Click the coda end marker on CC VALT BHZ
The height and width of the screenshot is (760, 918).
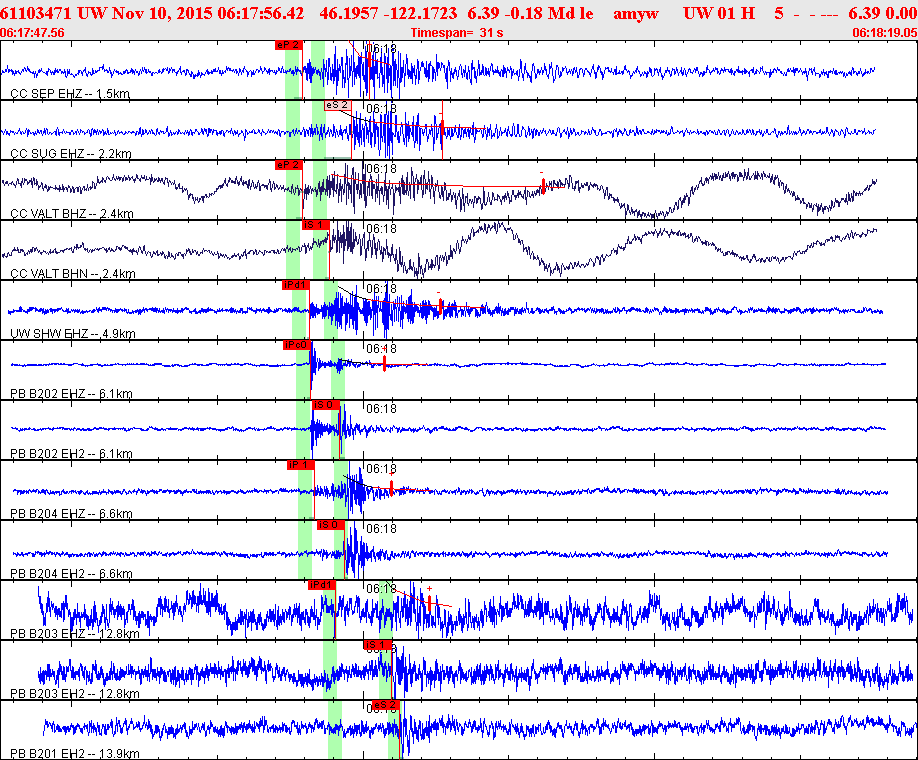tap(543, 186)
